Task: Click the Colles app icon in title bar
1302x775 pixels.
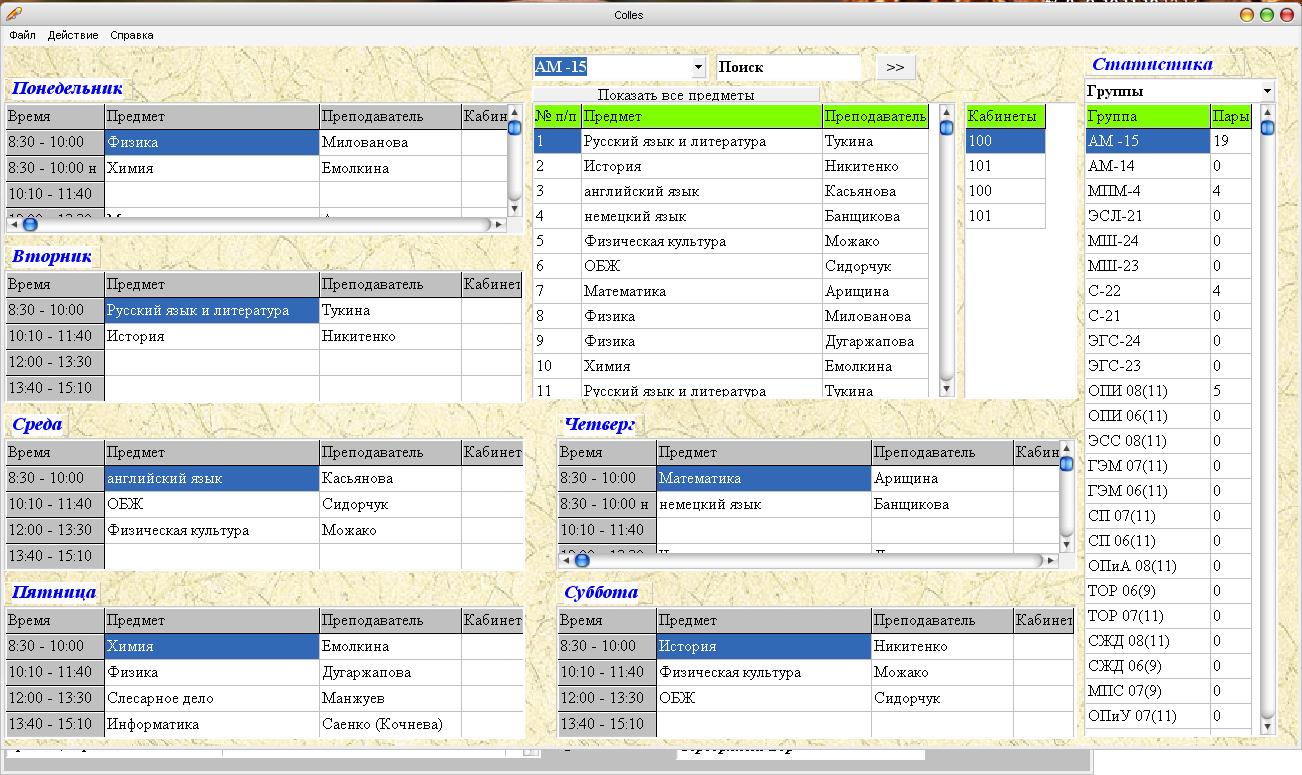Action: [x=13, y=14]
